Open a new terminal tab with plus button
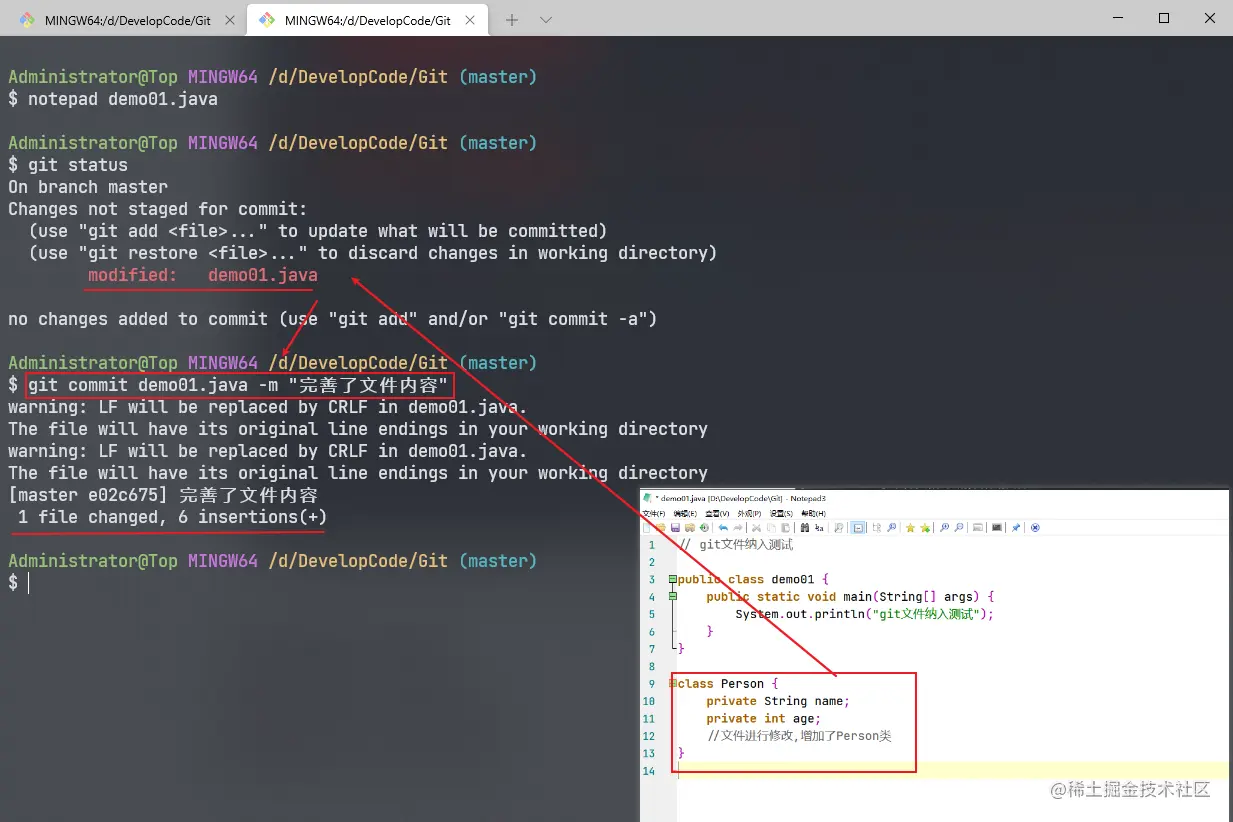The height and width of the screenshot is (822, 1233). pos(511,20)
